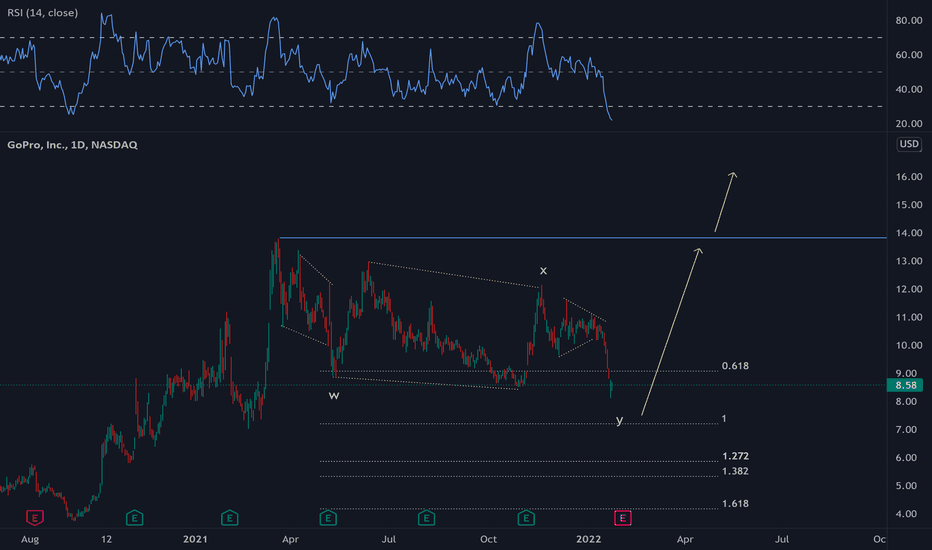Select the wave label y
This screenshot has height=550, width=932.
click(x=619, y=420)
